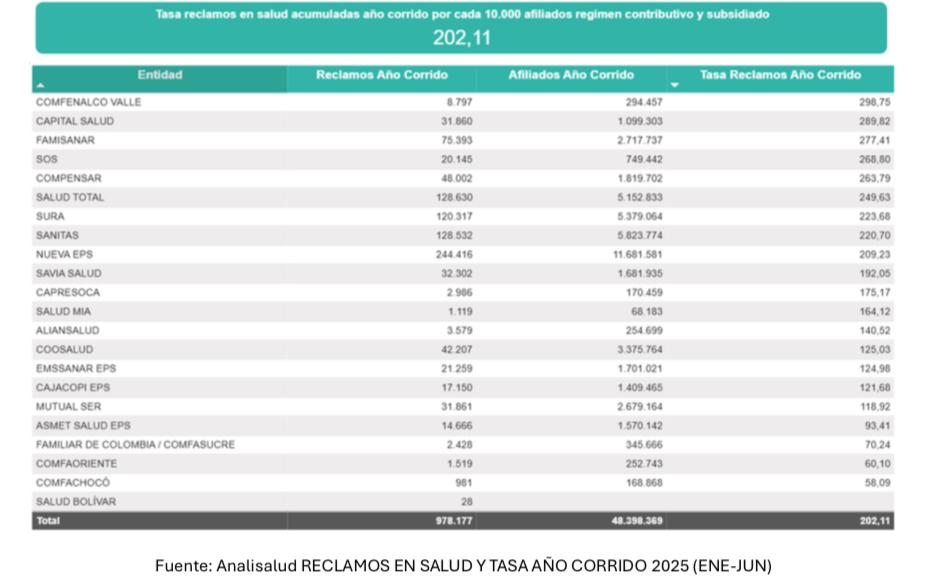Sort by Reclamos Año Corrido column header
This screenshot has height=576, width=946.
(381, 75)
